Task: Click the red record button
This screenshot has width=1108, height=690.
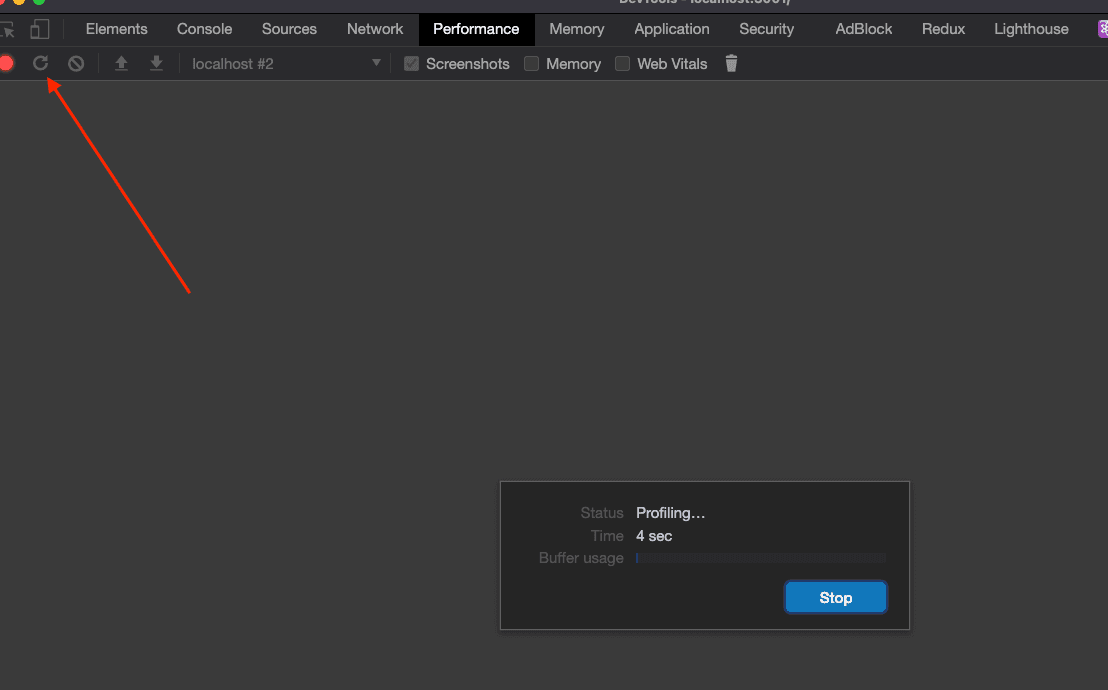Action: (x=6, y=64)
